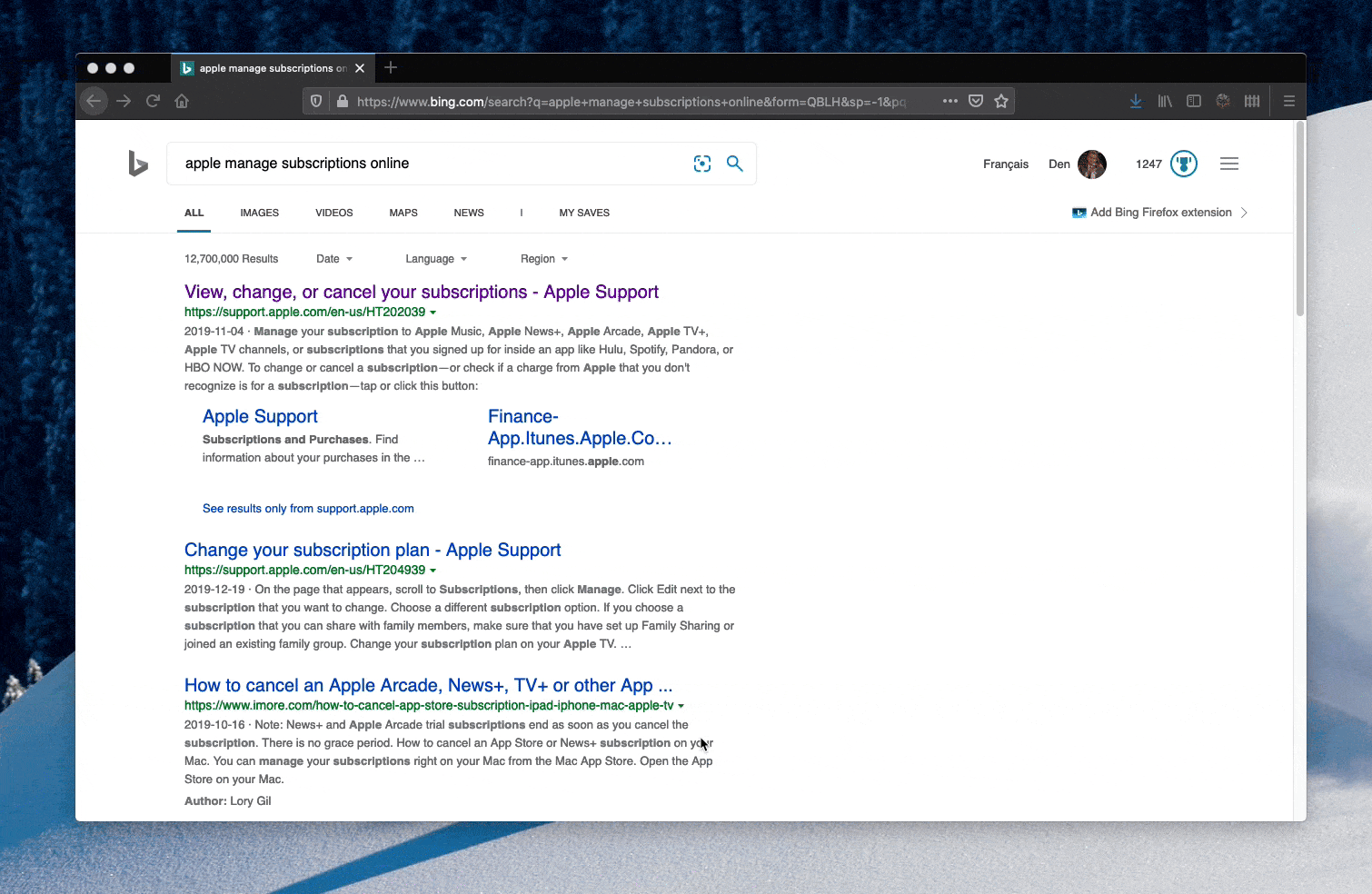The image size is (1372, 894).
Task: Switch to the MAPS tab
Action: tap(403, 213)
